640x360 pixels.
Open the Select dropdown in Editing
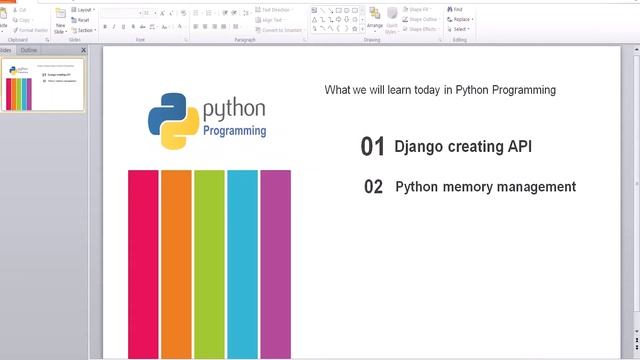point(458,29)
